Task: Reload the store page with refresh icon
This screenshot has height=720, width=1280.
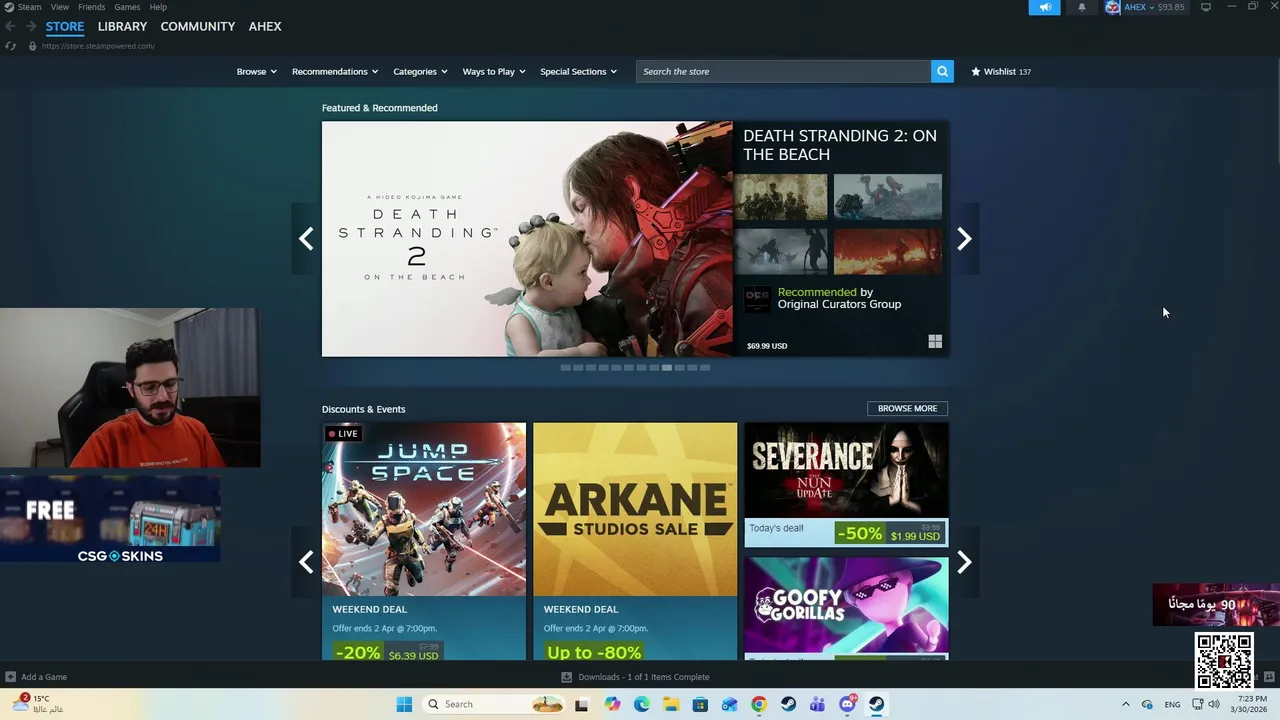Action: (x=10, y=46)
